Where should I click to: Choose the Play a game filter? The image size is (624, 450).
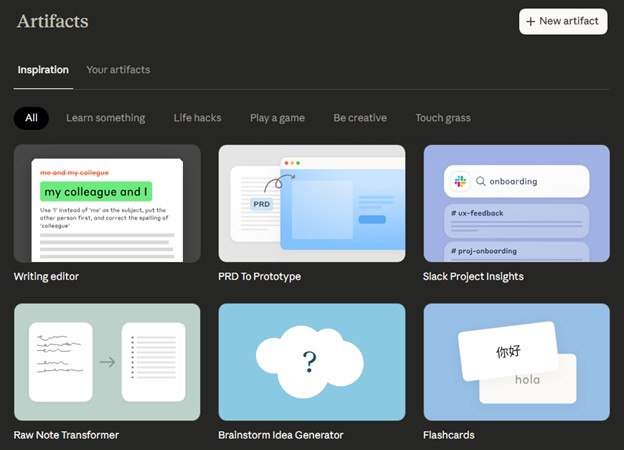[277, 118]
